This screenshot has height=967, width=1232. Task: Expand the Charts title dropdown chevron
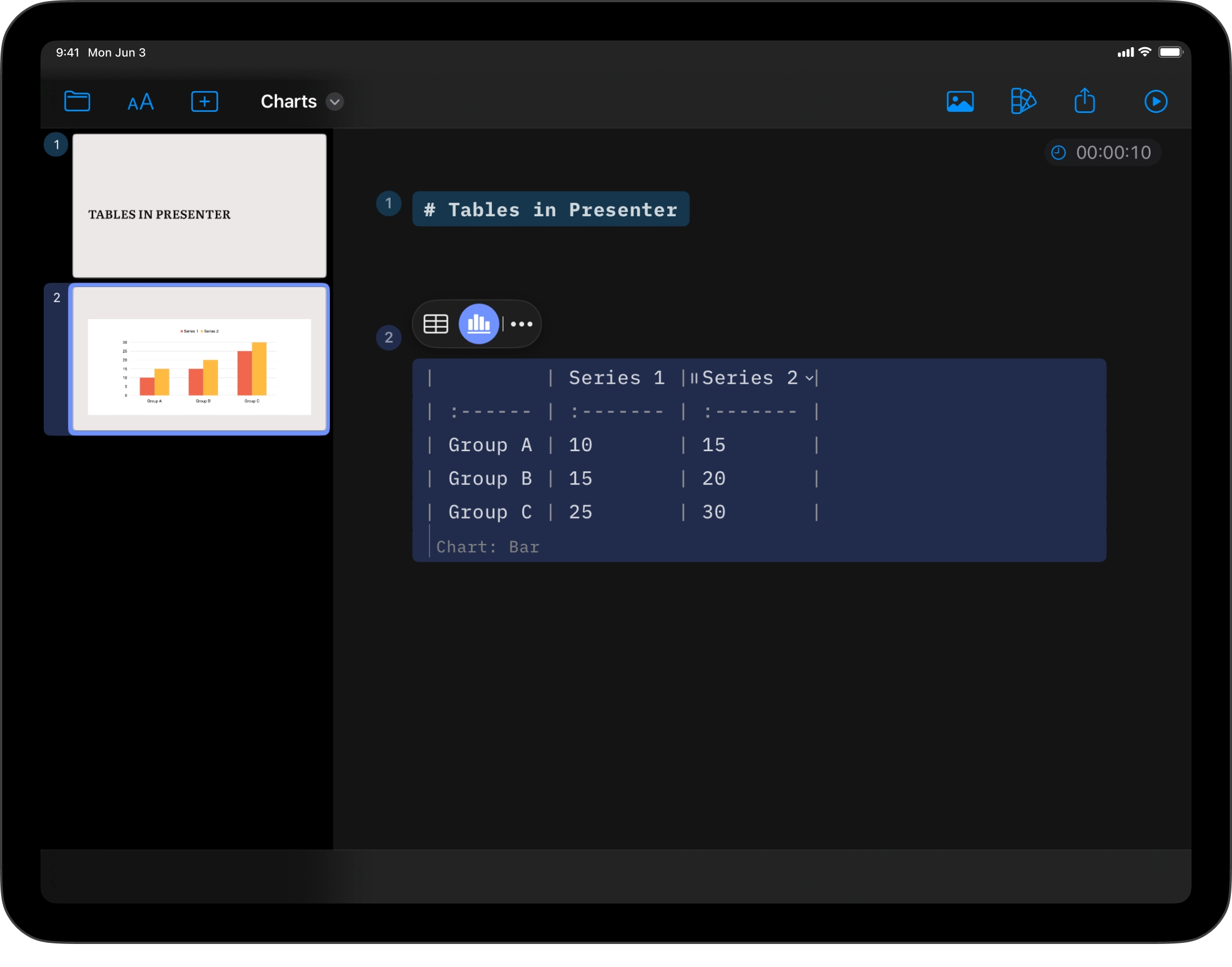tap(334, 102)
